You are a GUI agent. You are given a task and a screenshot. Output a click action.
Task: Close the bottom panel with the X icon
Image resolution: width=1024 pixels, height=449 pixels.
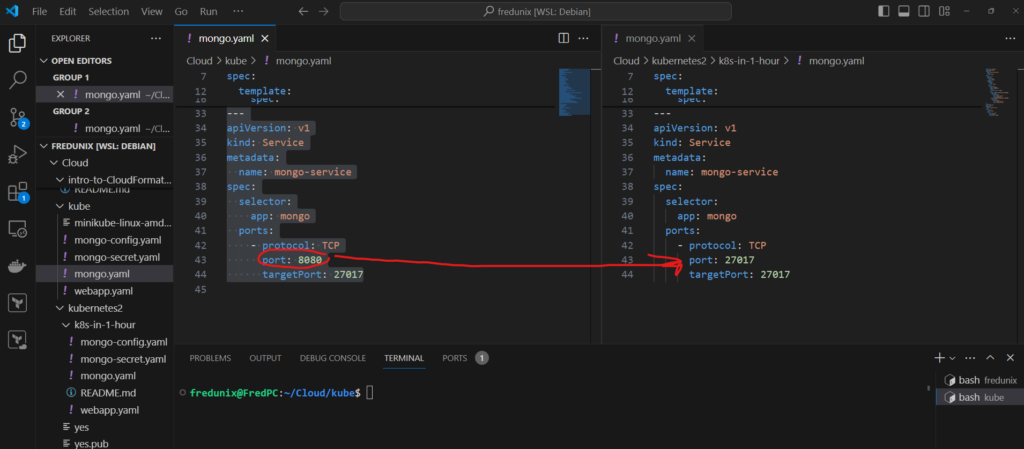pyautogui.click(x=1010, y=358)
